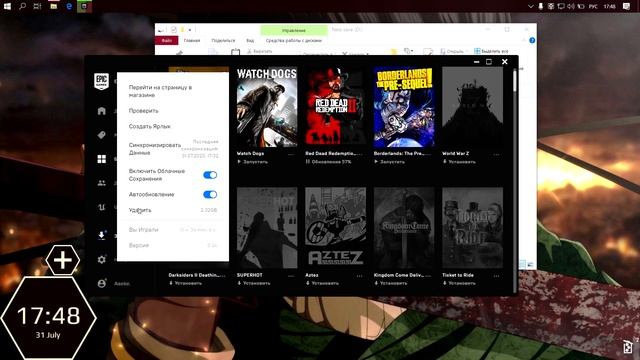The image size is (640, 360).
Task: Open the account profile icon in sidebar
Action: tap(102, 283)
